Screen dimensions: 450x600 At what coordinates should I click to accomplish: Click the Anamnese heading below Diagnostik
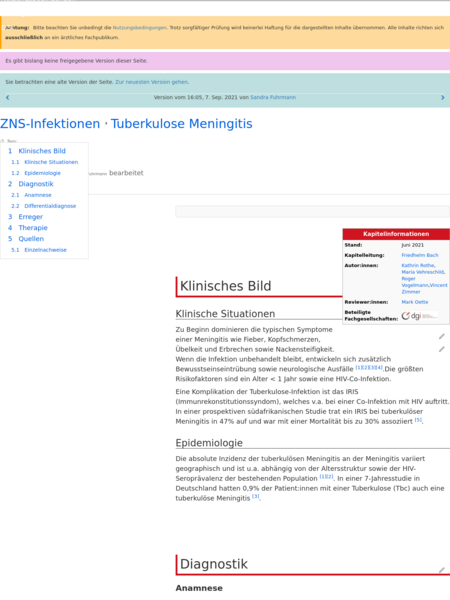tap(199, 588)
